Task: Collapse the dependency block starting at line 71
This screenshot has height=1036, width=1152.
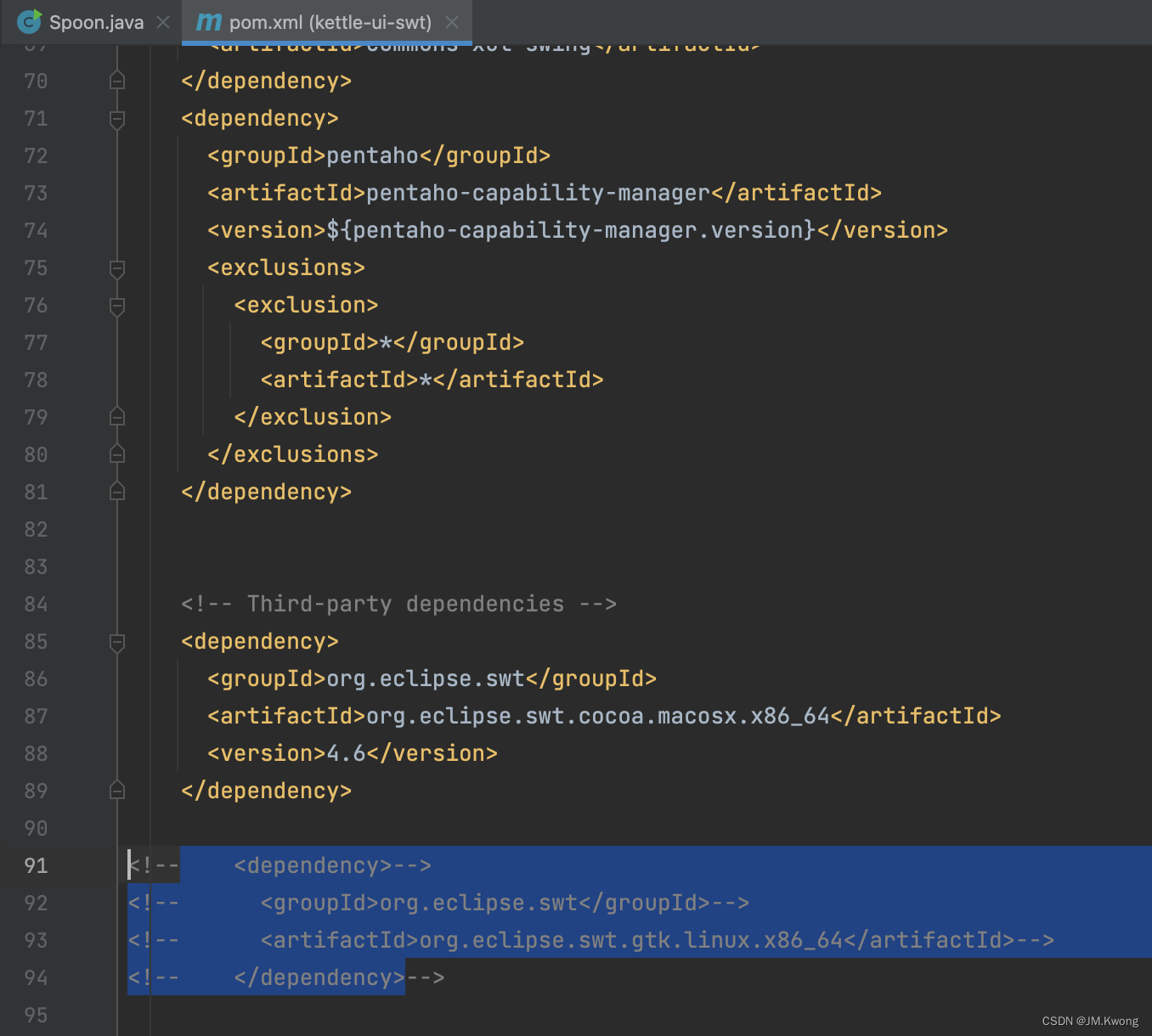Action: point(117,119)
